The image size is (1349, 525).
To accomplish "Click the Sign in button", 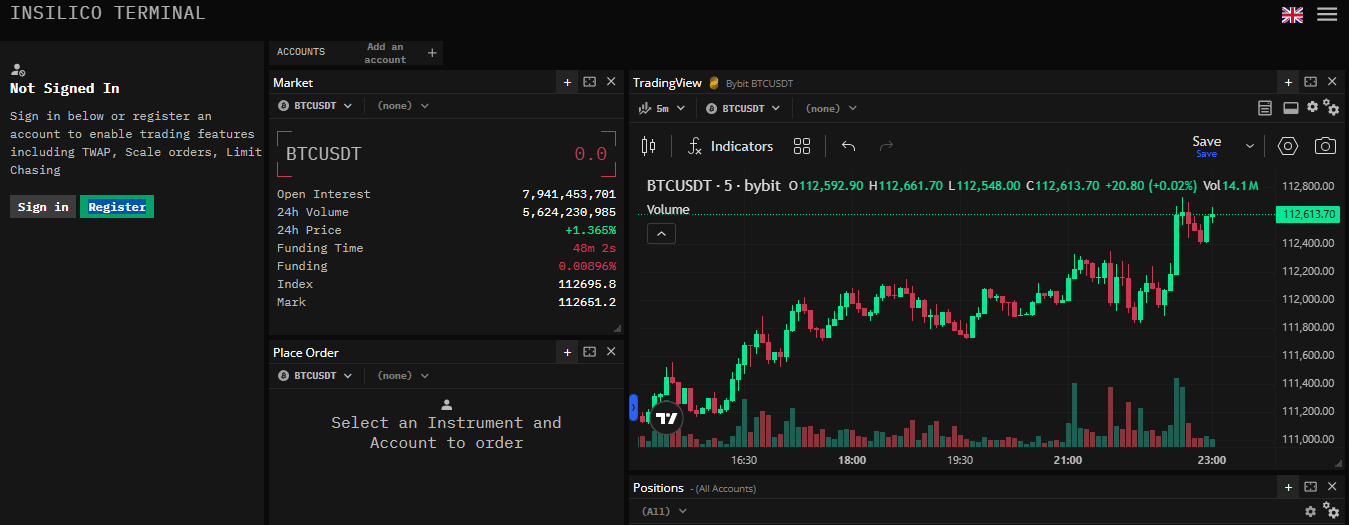I will coord(43,207).
